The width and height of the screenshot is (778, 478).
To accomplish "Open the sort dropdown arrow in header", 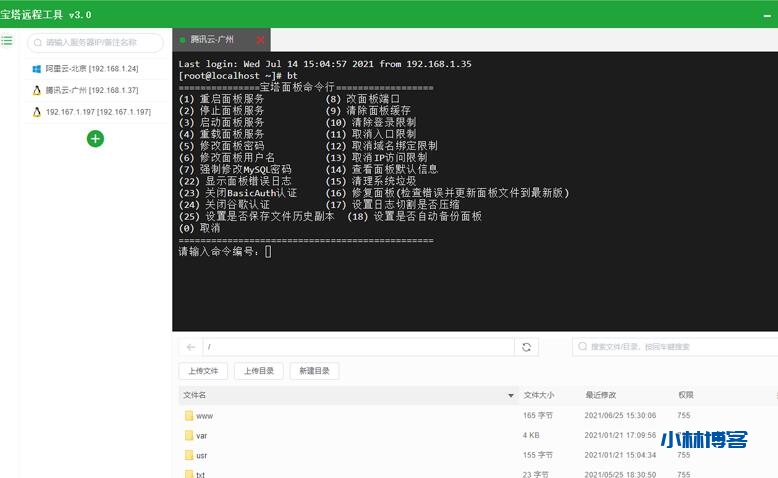I will (x=511, y=396).
